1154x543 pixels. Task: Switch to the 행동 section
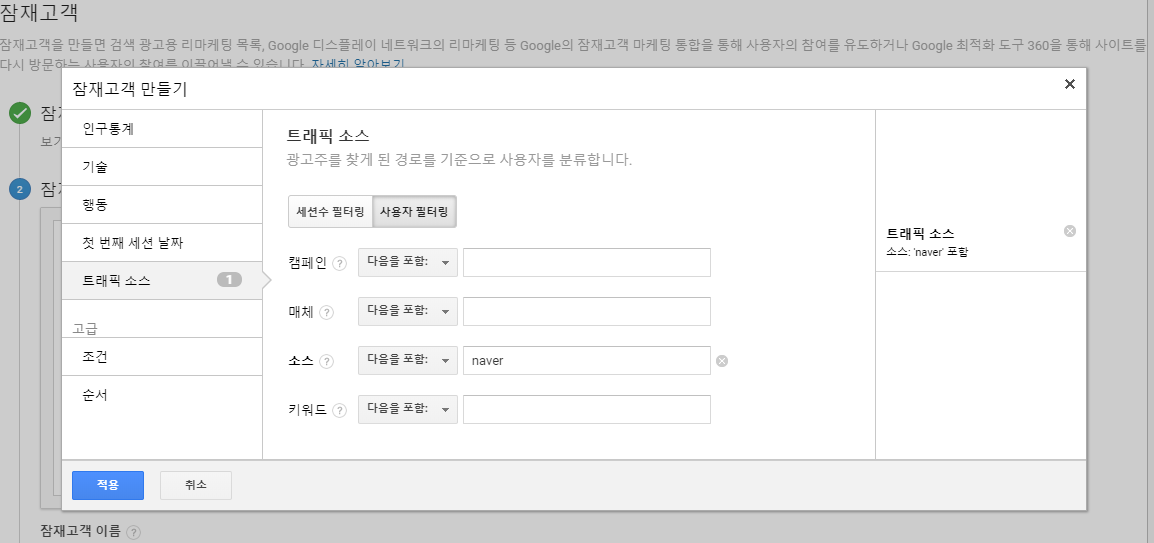pos(162,205)
